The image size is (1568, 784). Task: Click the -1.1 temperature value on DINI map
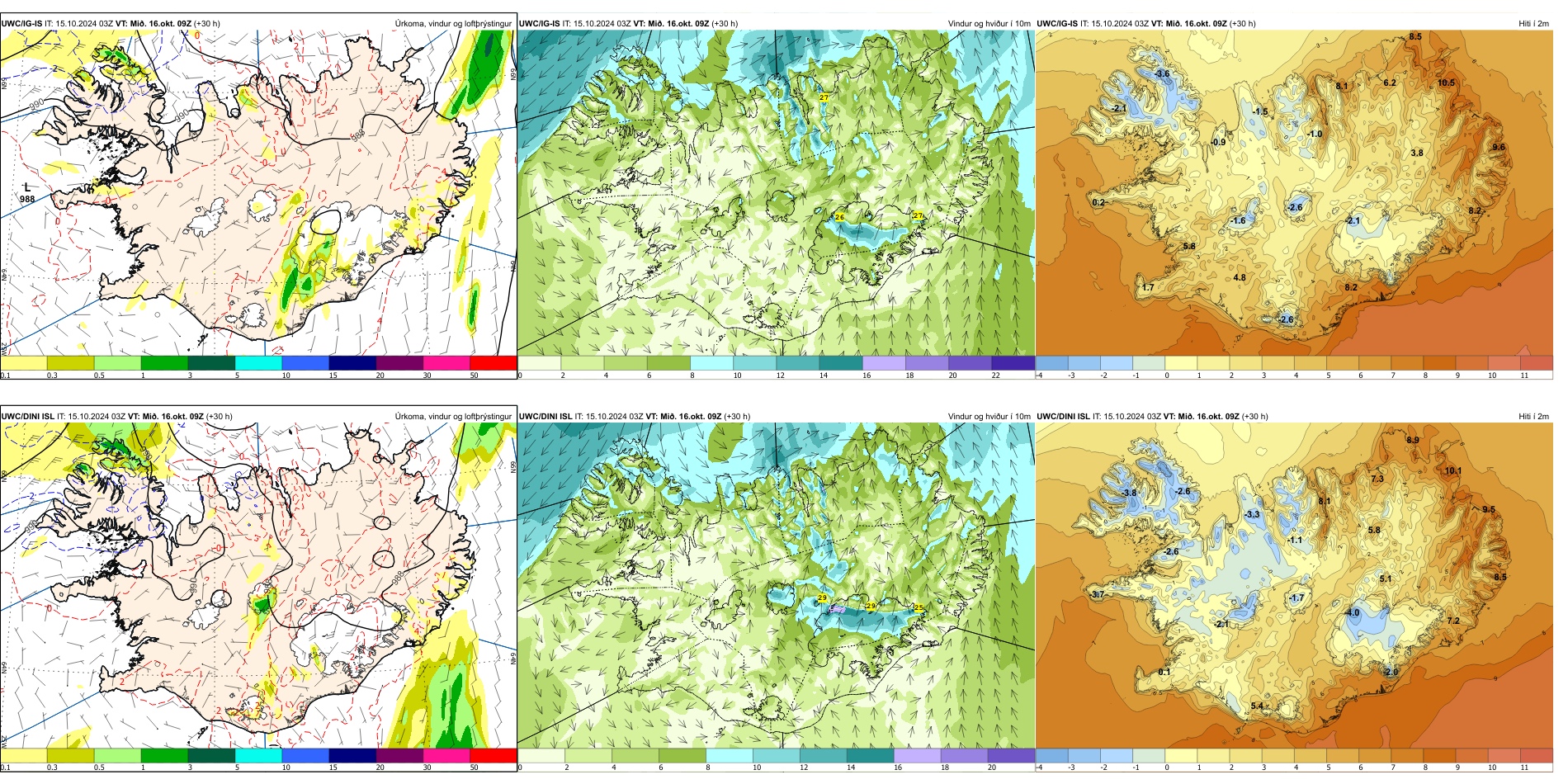pos(1294,541)
